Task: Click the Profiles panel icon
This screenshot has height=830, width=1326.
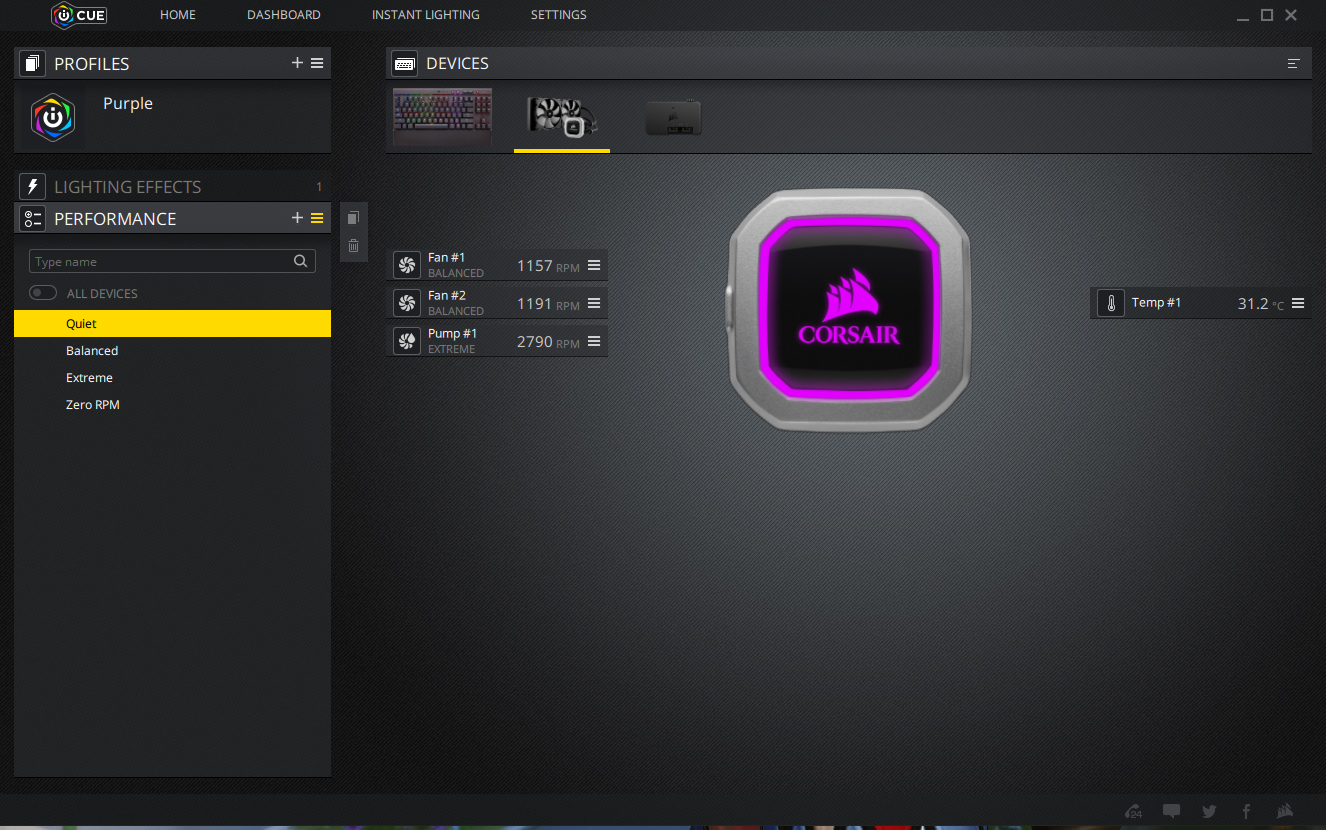Action: coord(33,63)
